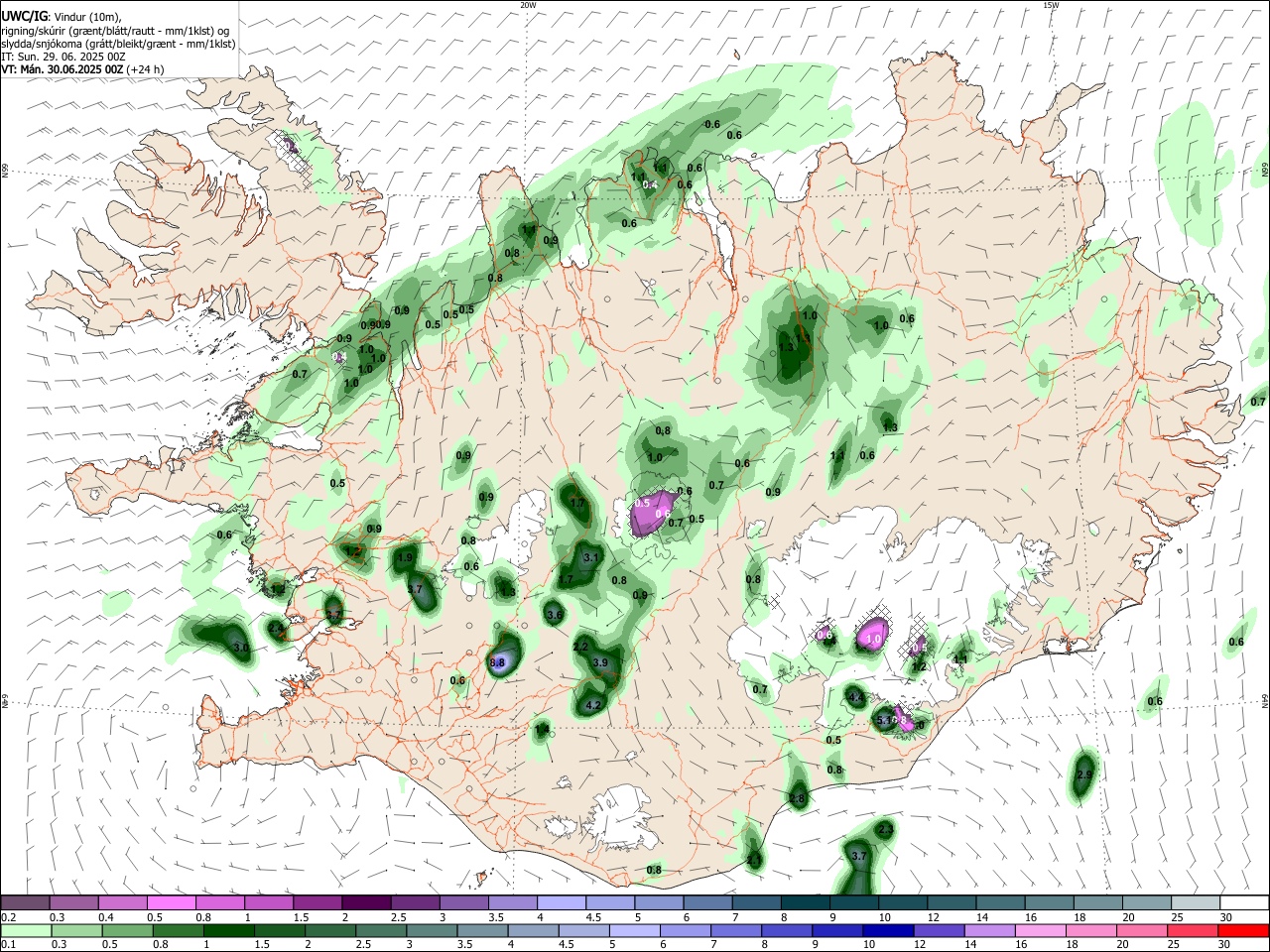This screenshot has height=952, width=1270.
Task: Click the 4.2 precipitation value on the map
Action: (x=594, y=705)
